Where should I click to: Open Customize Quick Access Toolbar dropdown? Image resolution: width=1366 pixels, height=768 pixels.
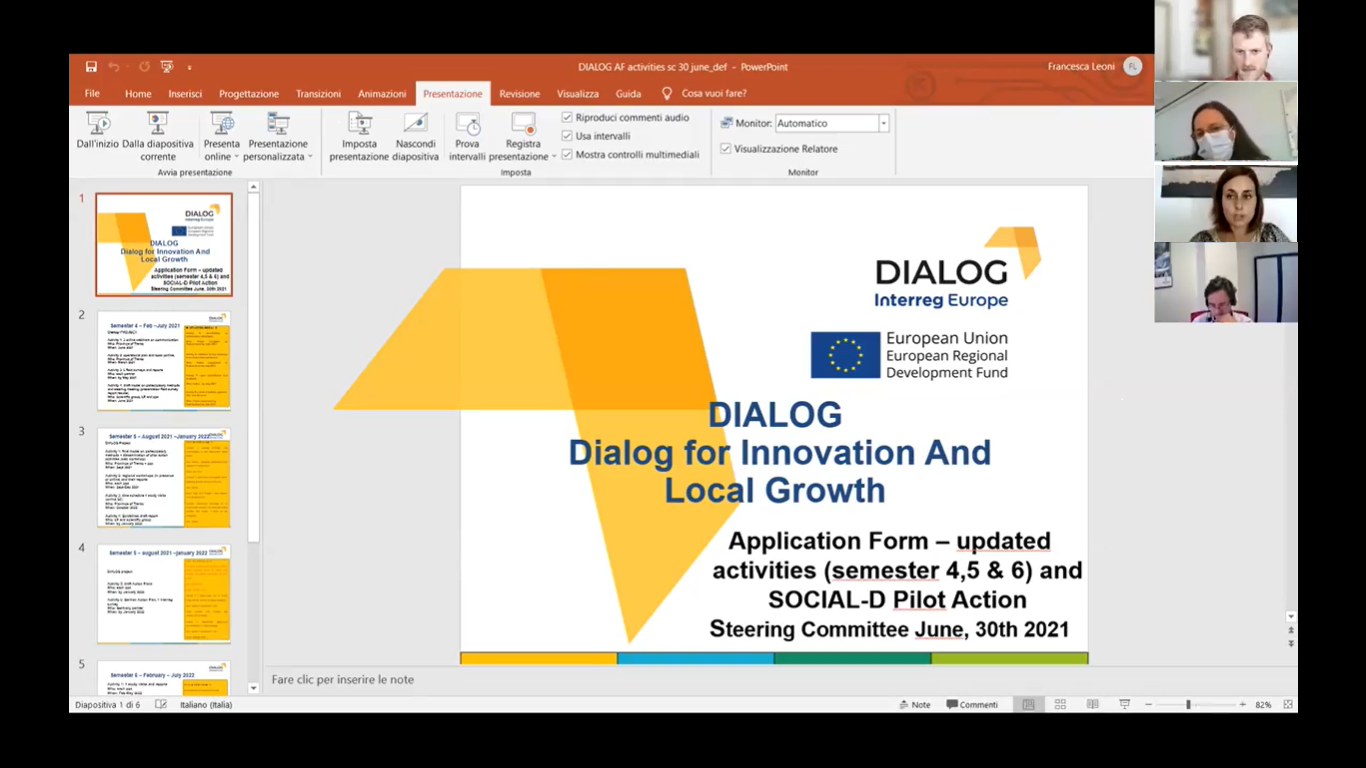tap(189, 67)
